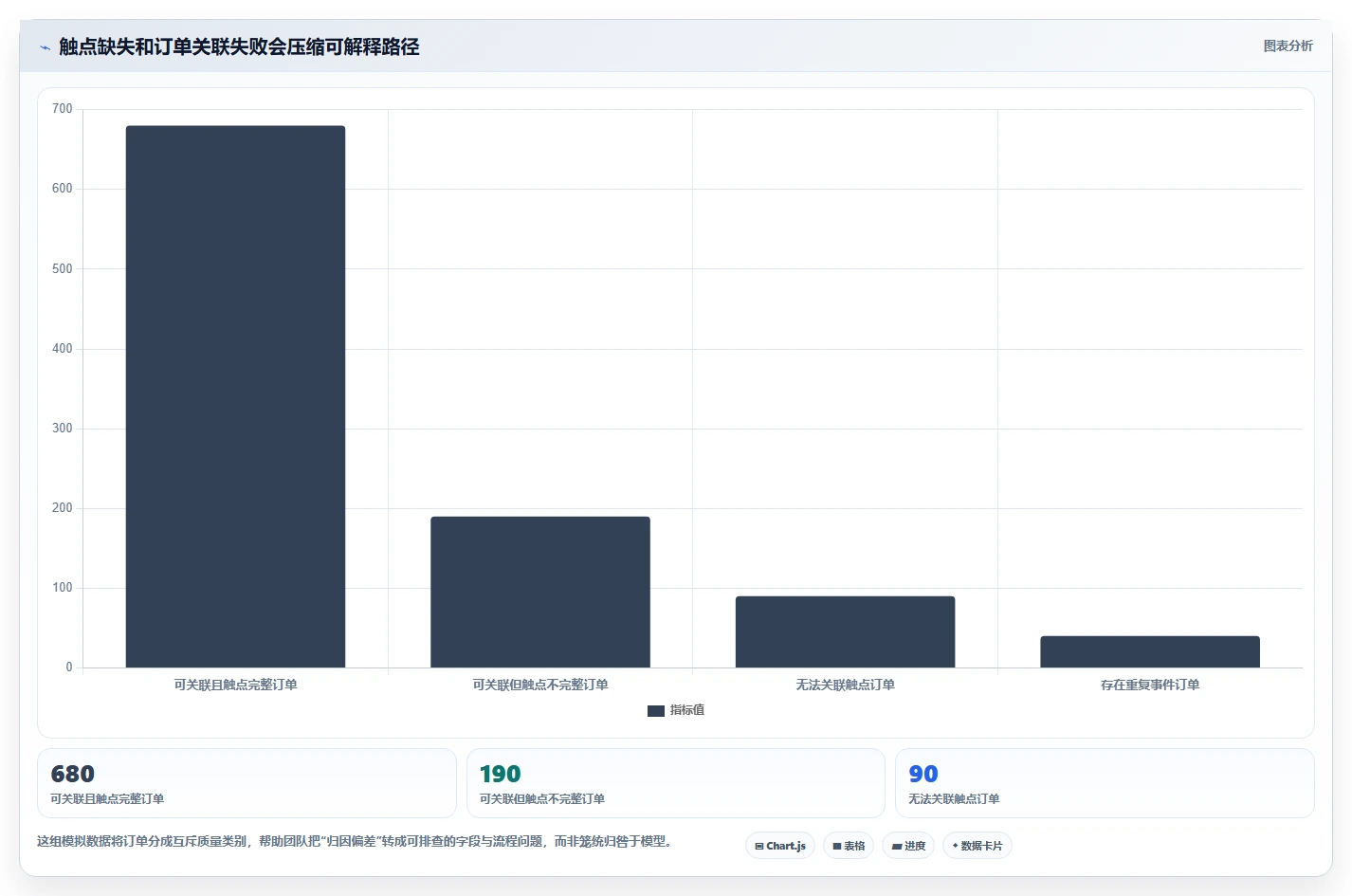Click the icon inside the Chart.js tag
Viewport: 1352px width, 896px height.
coord(758,846)
